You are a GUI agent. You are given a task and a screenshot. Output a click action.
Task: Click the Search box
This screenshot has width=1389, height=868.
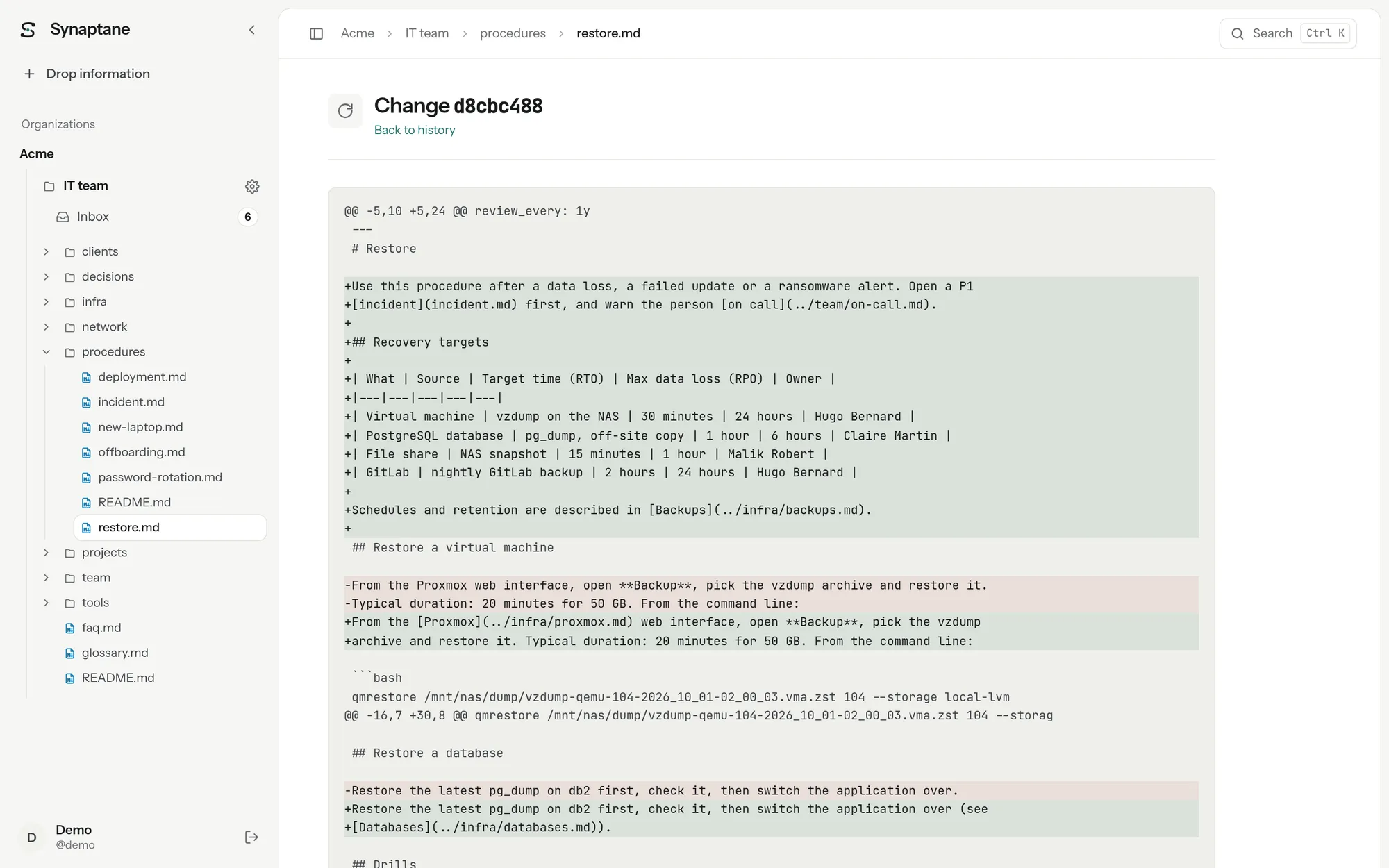point(1288,33)
